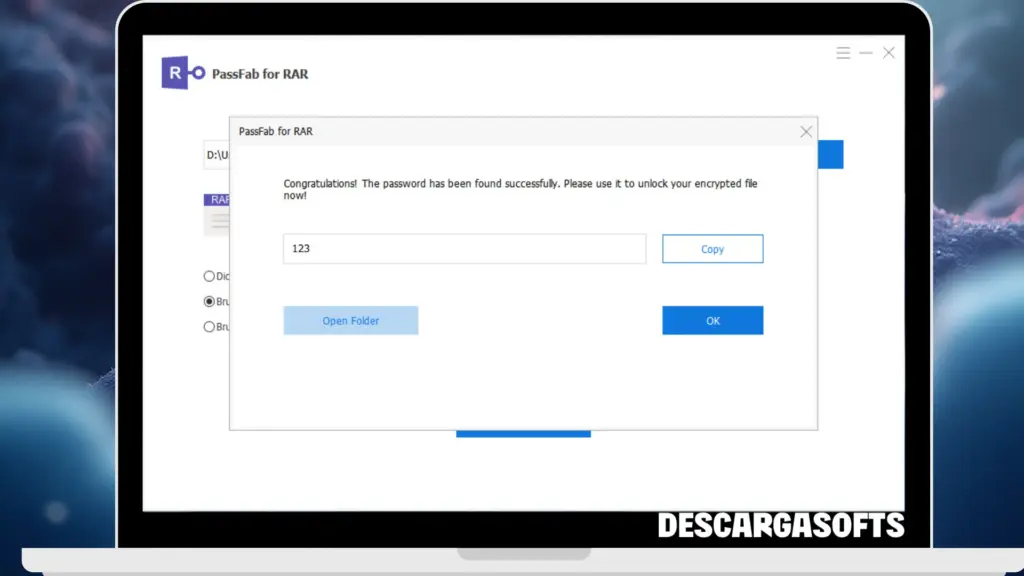Image resolution: width=1024 pixels, height=576 pixels.
Task: Select the Dictionary Attack radio button
Action: click(209, 276)
